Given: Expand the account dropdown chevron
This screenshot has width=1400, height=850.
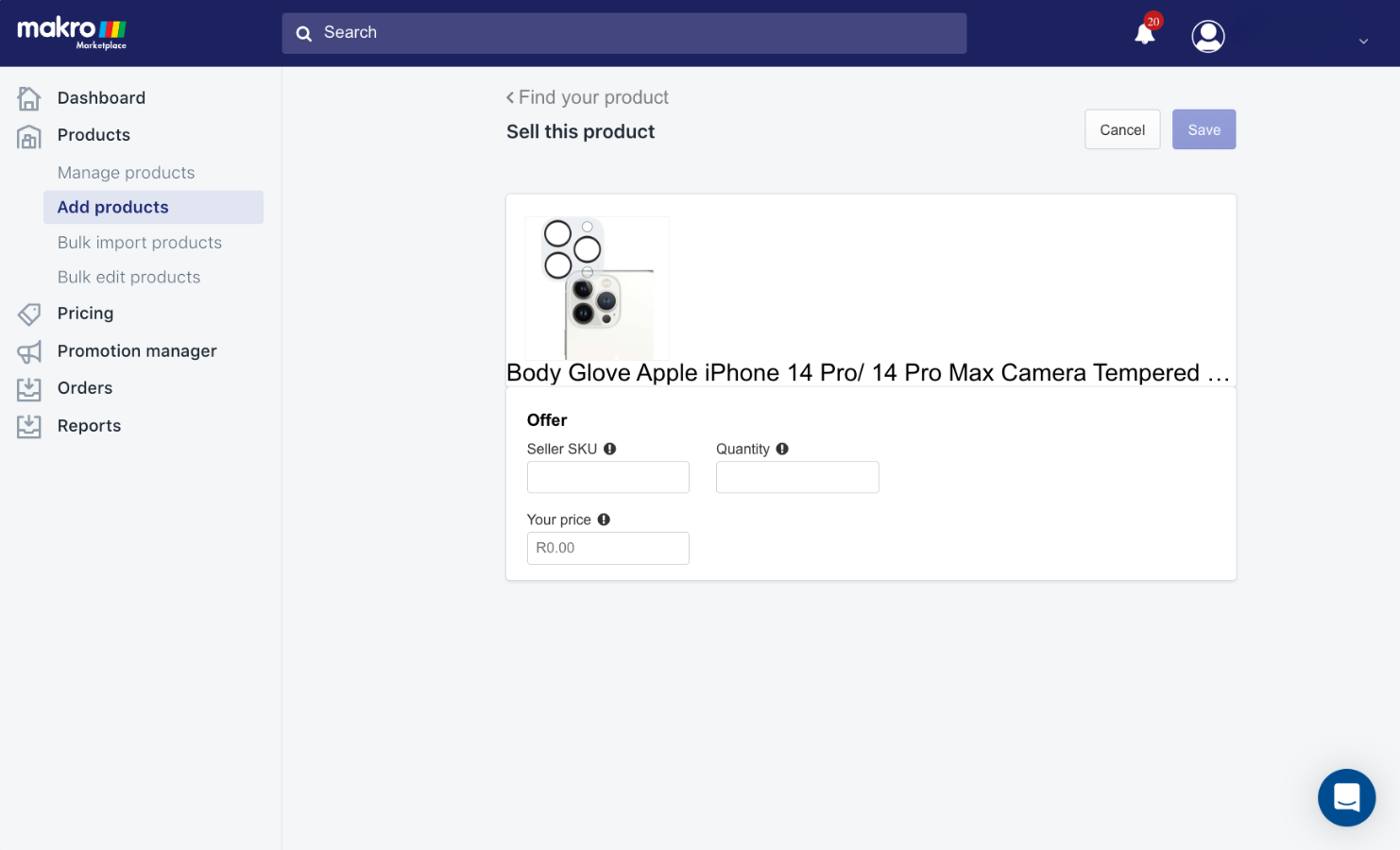Looking at the screenshot, I should [1363, 41].
